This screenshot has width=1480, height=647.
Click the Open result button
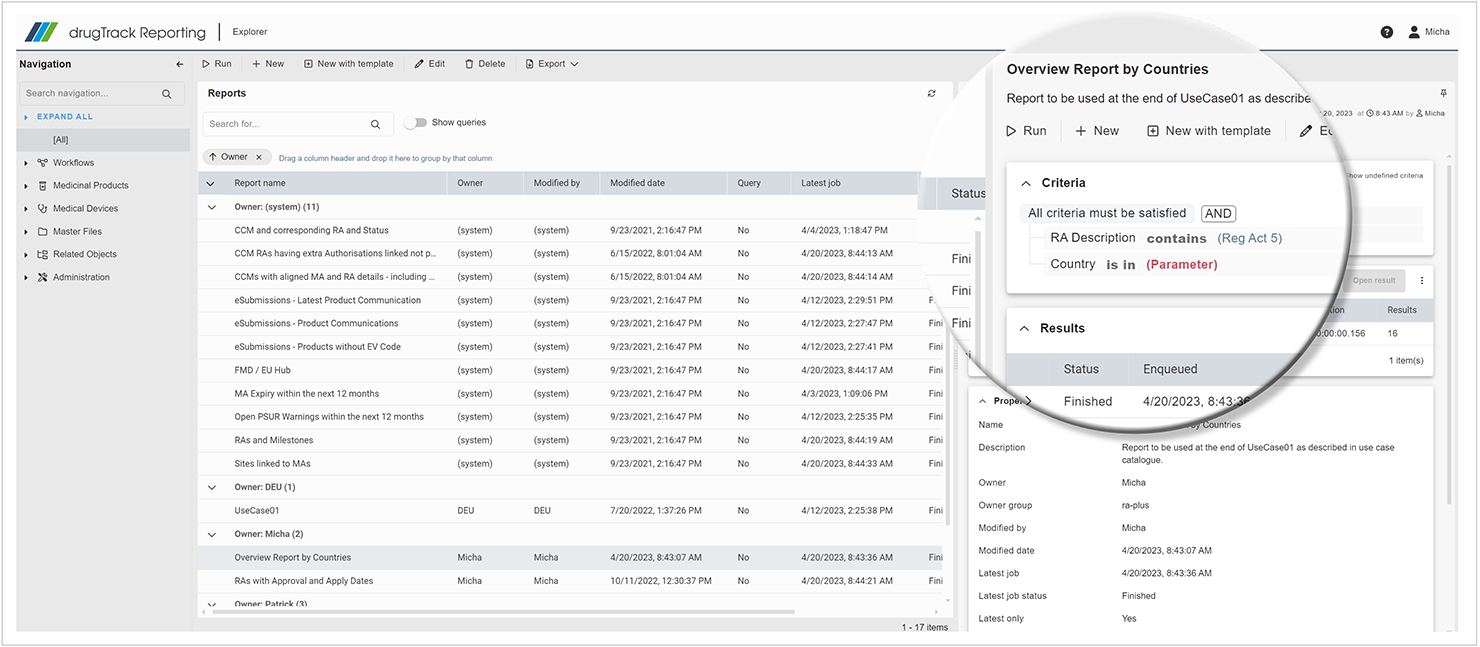[x=1375, y=281]
